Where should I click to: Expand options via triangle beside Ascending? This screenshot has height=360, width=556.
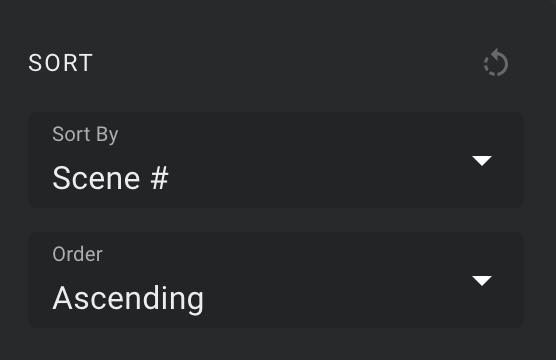pos(482,281)
